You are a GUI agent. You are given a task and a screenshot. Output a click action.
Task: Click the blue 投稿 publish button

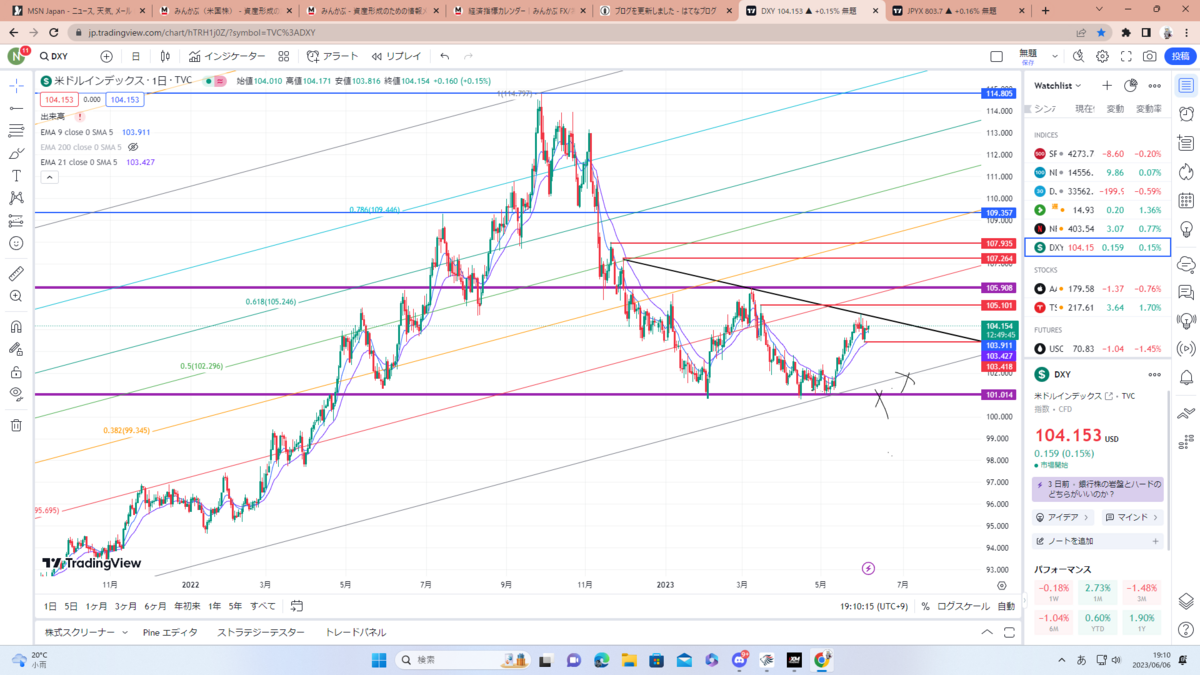click(1181, 56)
